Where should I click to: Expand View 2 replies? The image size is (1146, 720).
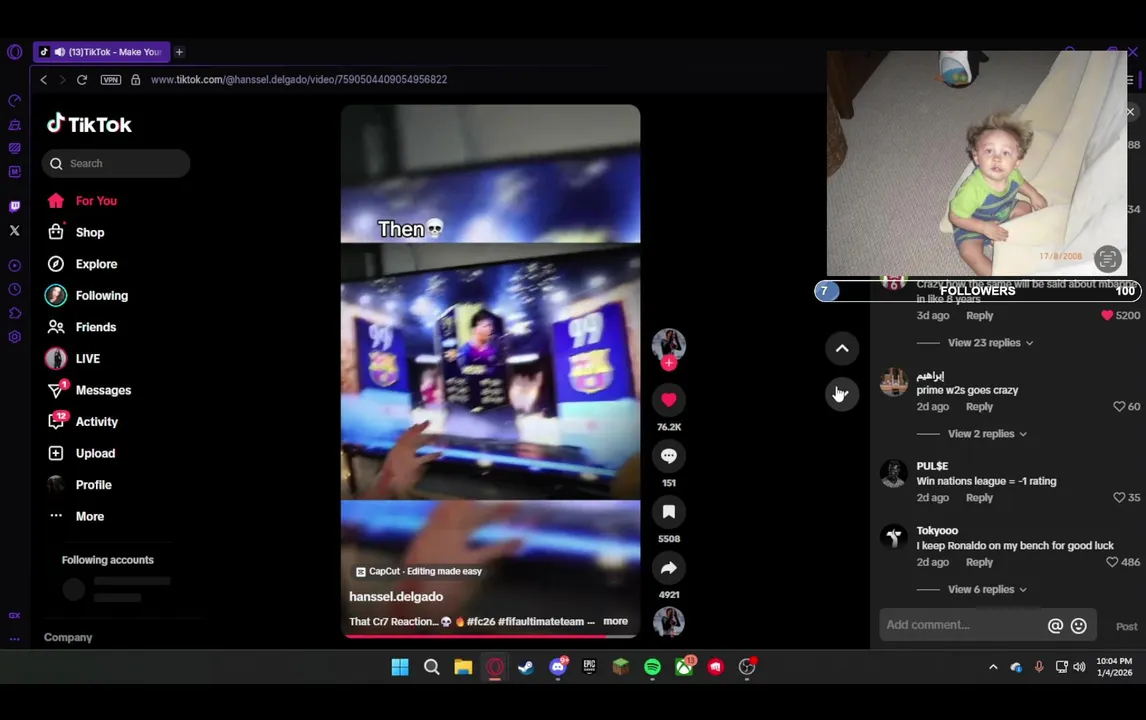pos(987,434)
